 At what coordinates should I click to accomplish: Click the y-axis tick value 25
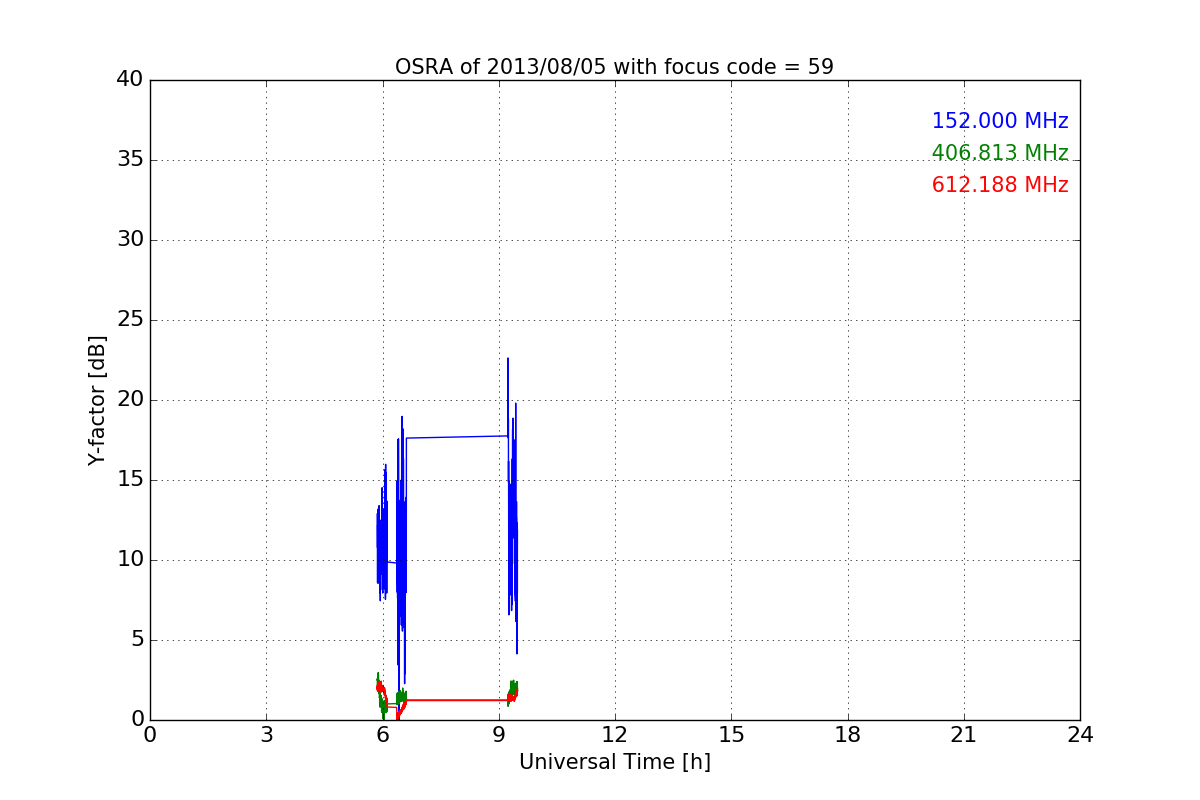pos(130,320)
